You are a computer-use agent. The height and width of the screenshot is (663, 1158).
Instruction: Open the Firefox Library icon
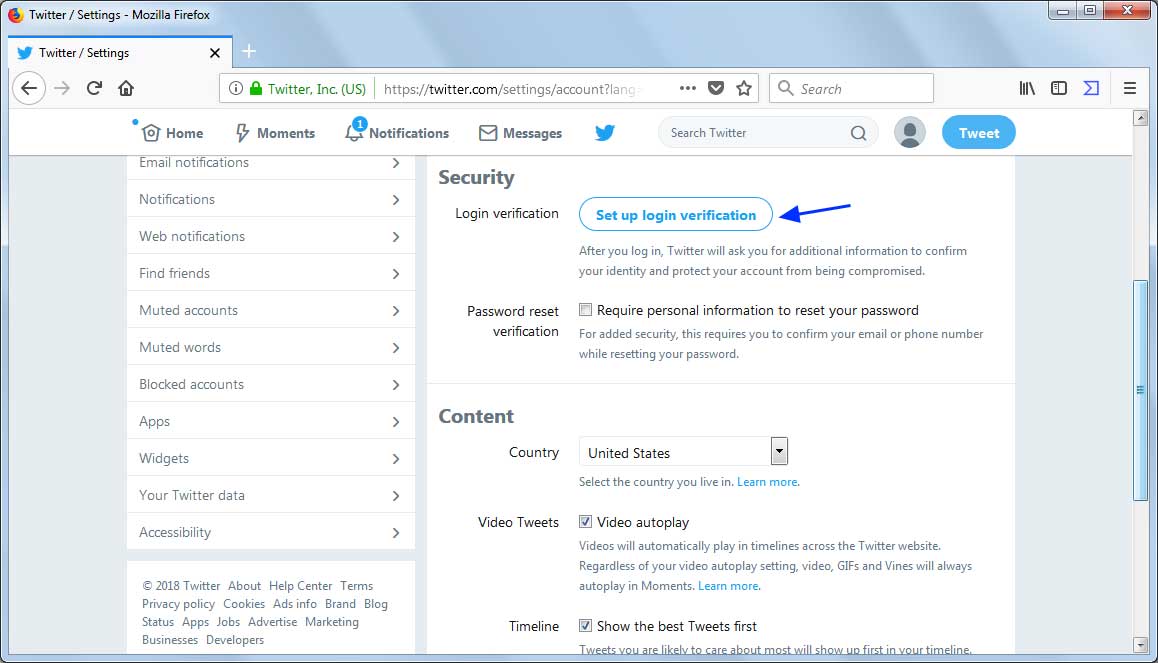point(1027,89)
